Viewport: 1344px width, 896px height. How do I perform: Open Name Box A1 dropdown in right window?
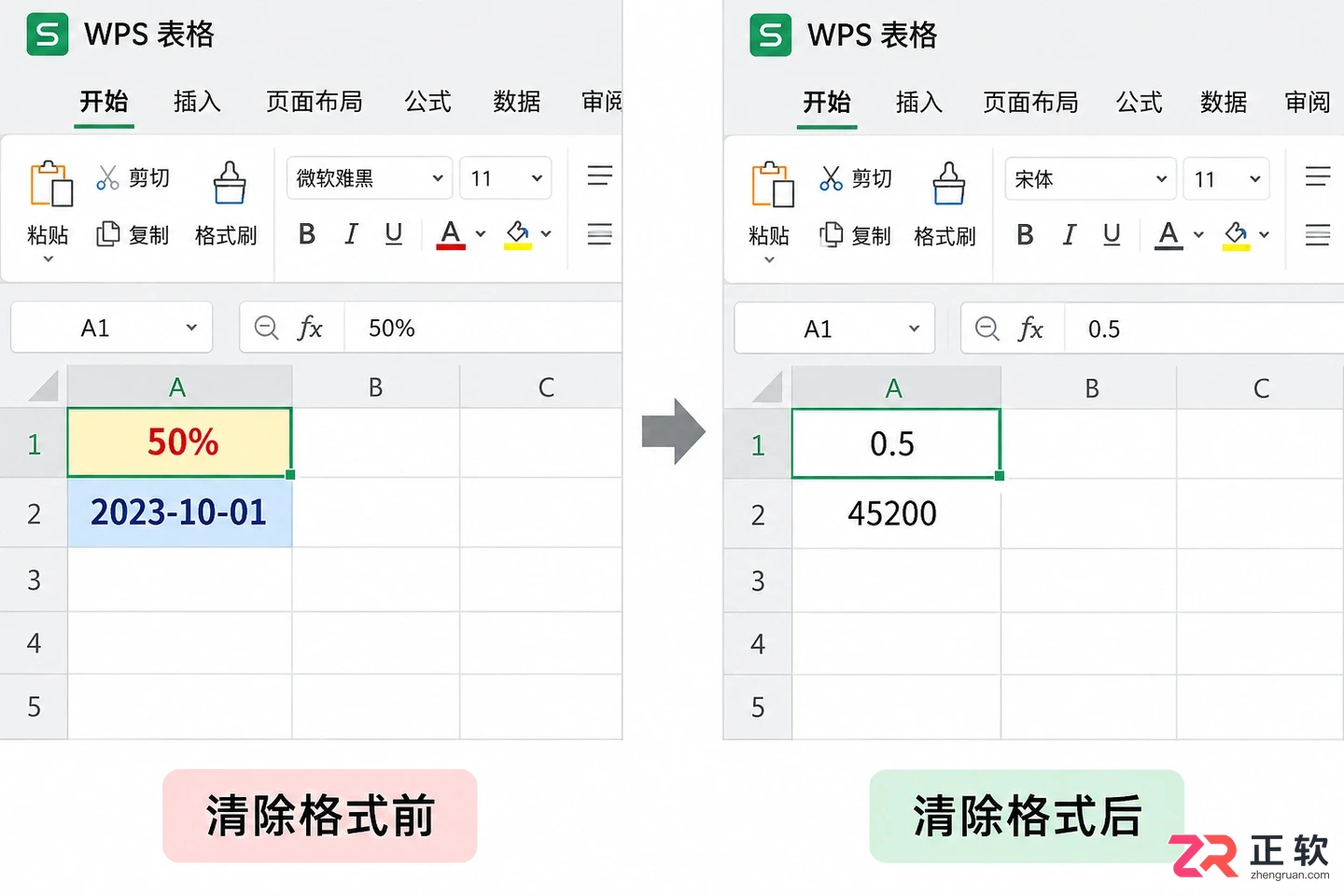[x=914, y=329]
